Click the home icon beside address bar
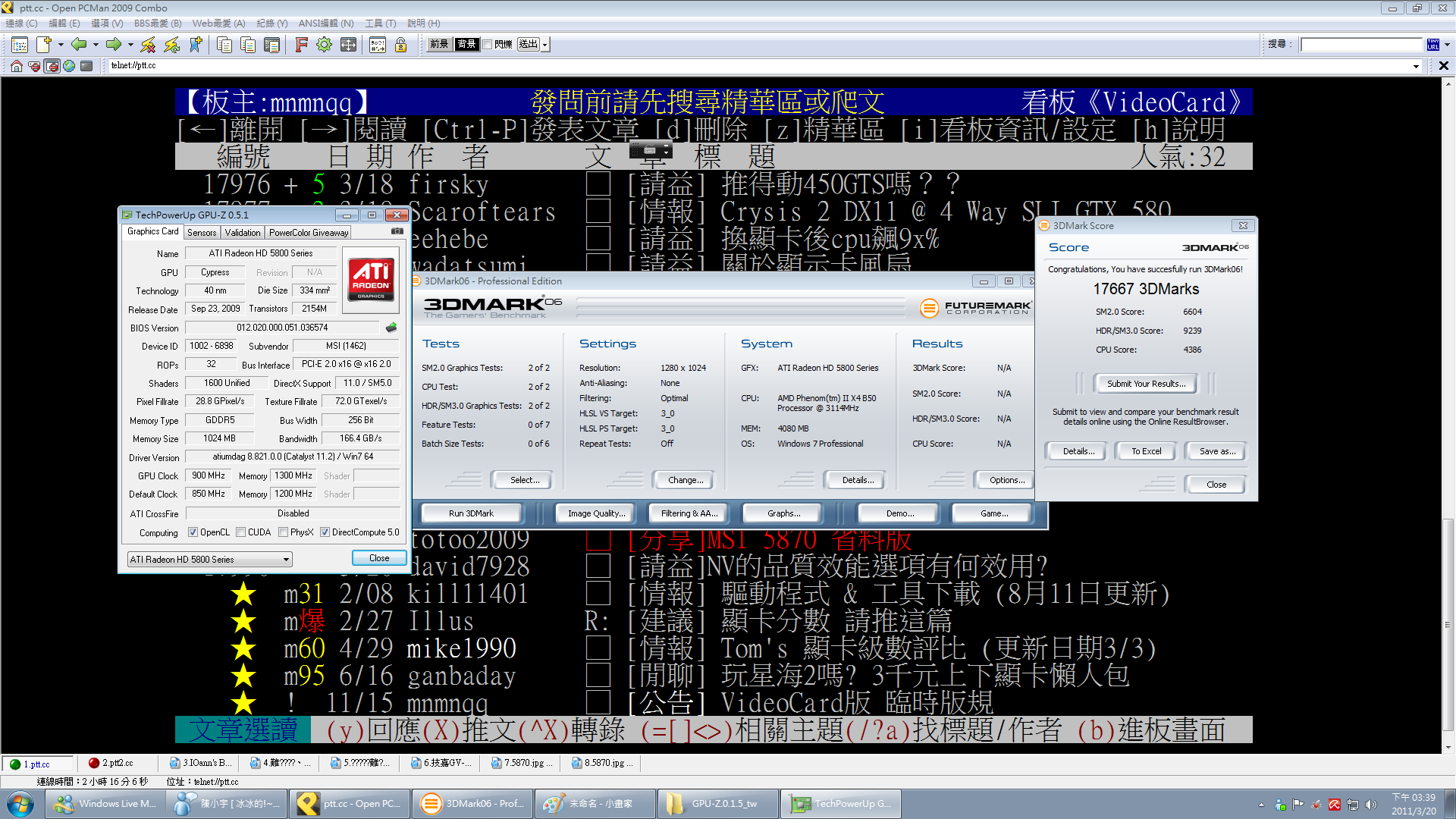This screenshot has width=1456, height=819. coord(16,66)
